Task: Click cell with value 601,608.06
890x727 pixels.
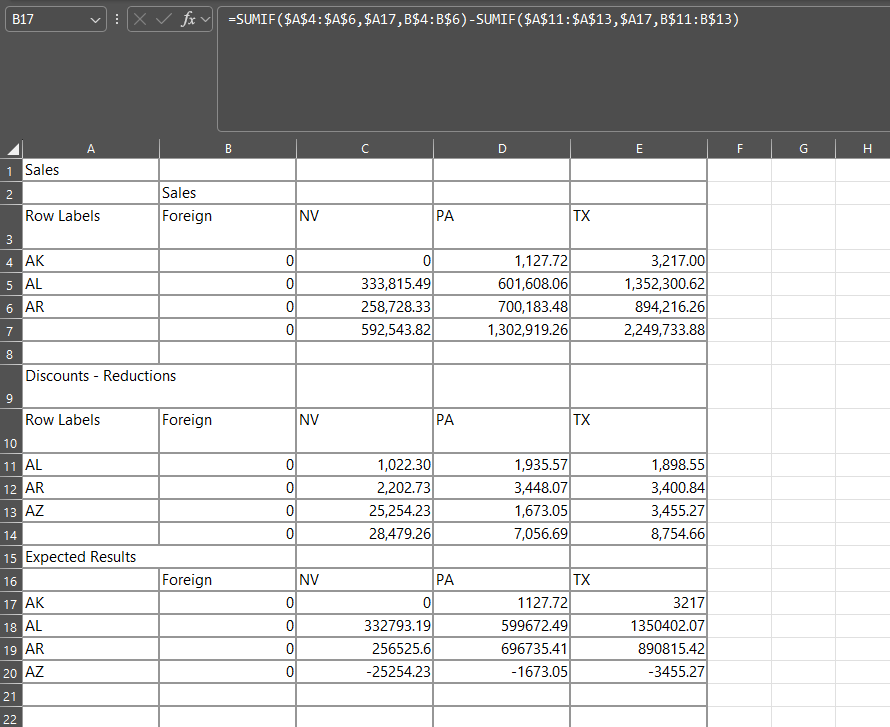Action: click(x=502, y=284)
